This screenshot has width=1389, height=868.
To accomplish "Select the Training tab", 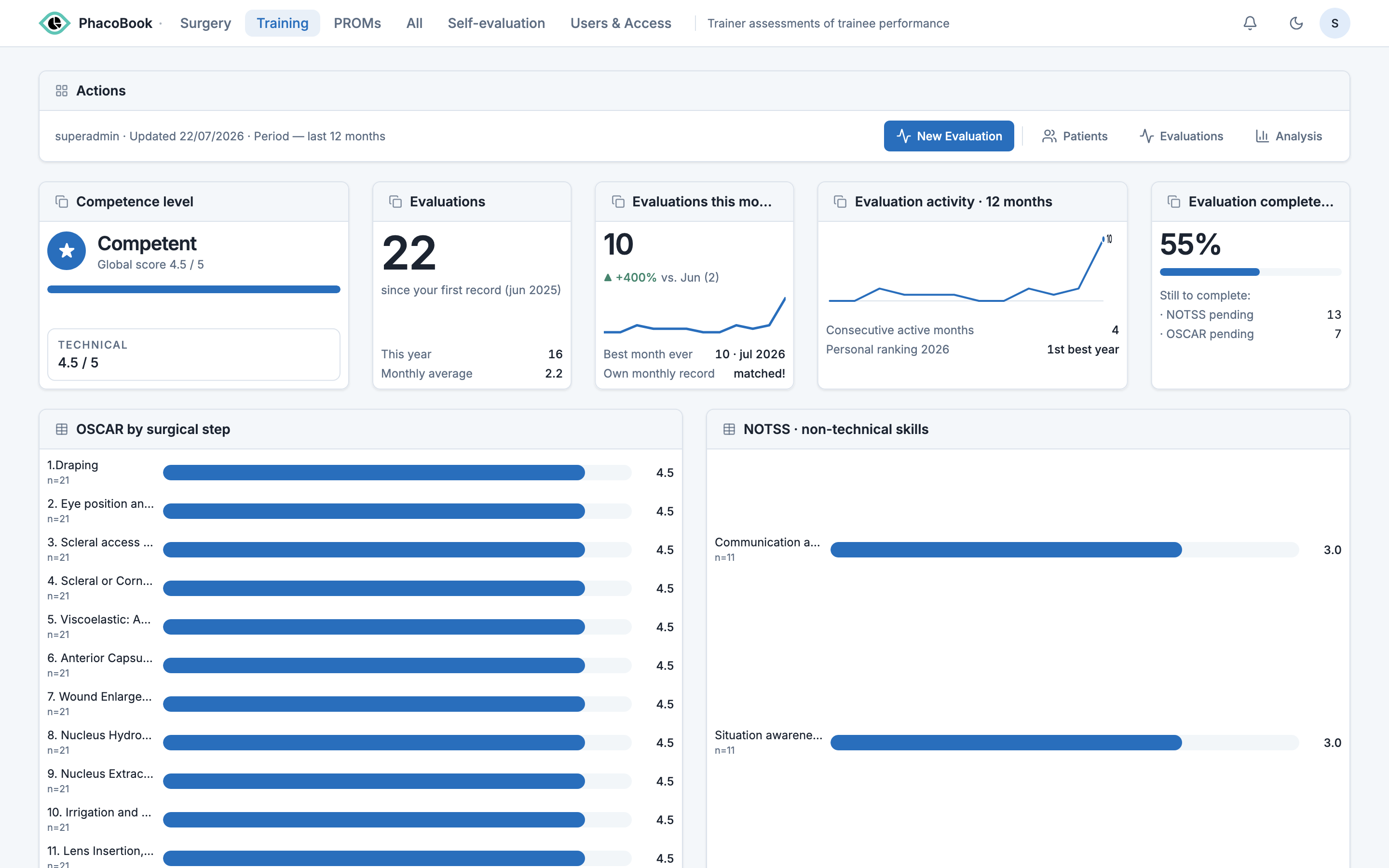I will [283, 23].
